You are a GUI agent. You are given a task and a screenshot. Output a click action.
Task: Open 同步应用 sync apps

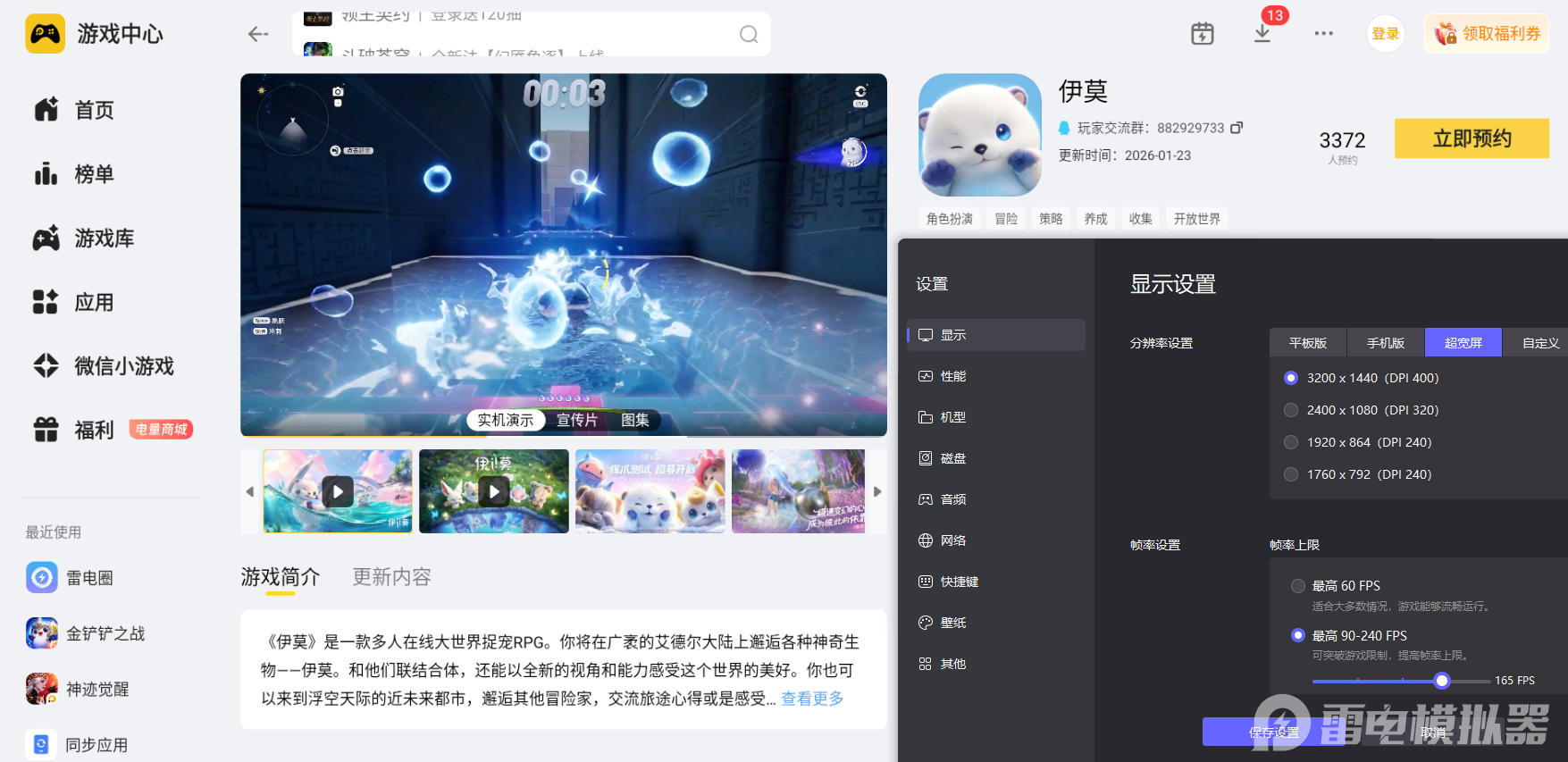(x=77, y=744)
